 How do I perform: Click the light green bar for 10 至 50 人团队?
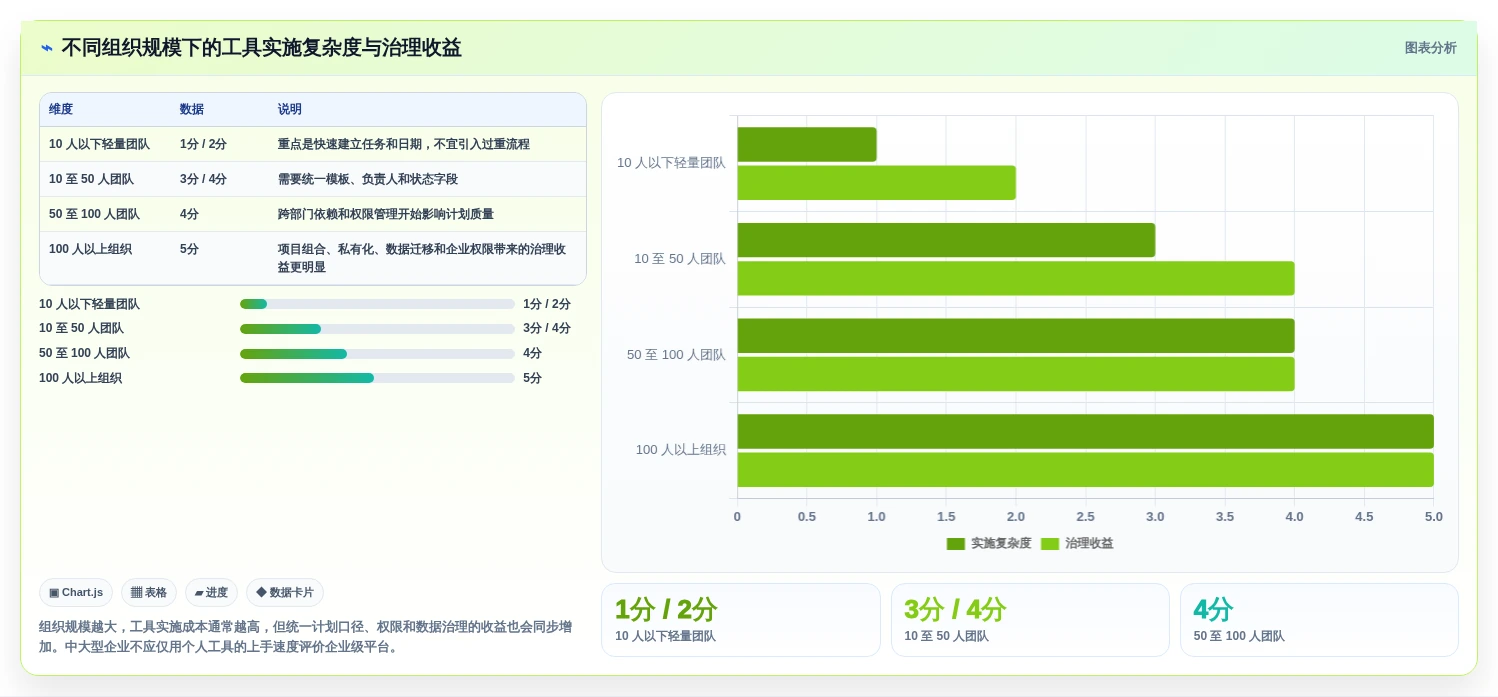1016,279
